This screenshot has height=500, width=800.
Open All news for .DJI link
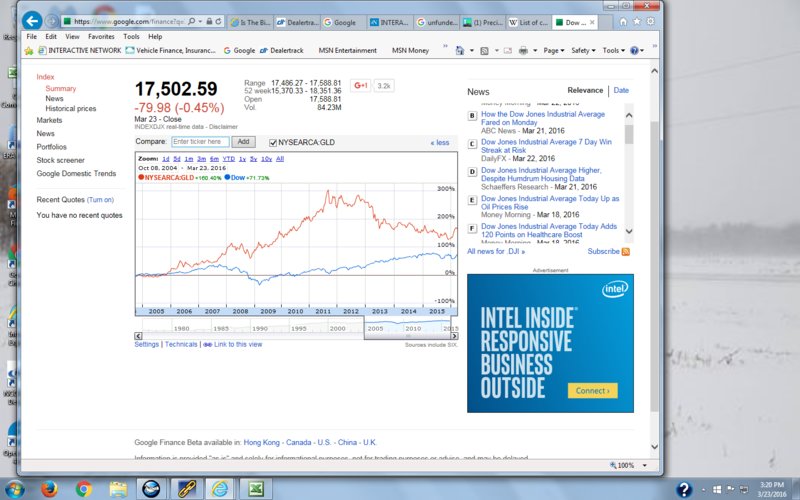pyautogui.click(x=496, y=252)
